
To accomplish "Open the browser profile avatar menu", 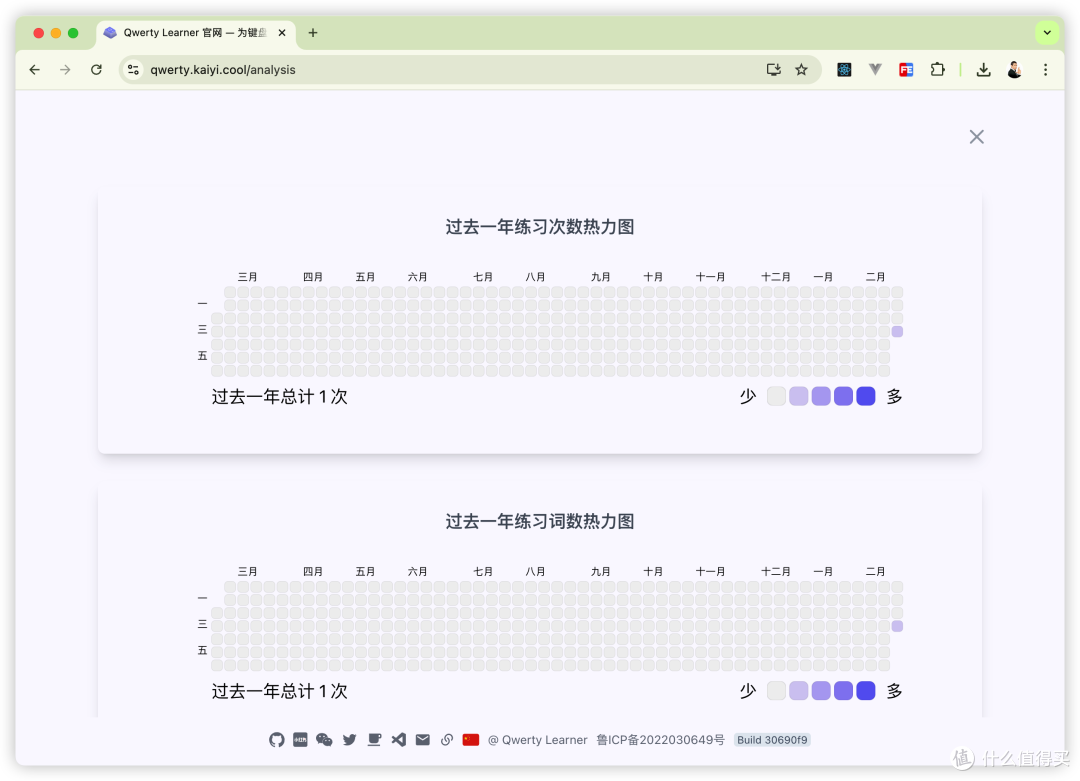I will click(x=1013, y=70).
